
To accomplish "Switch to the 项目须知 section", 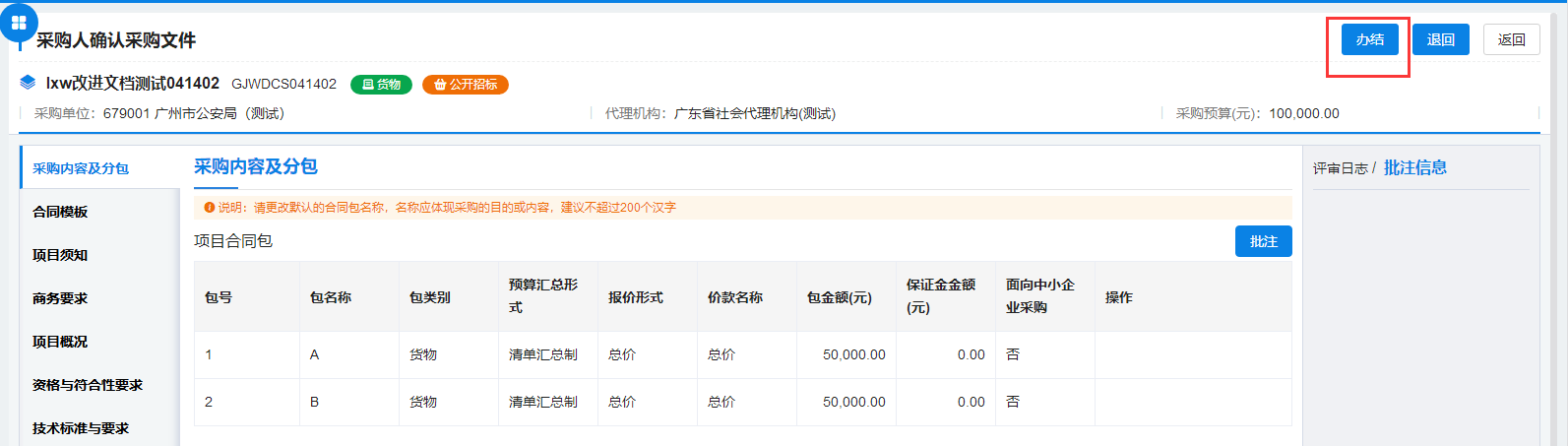I will point(60,255).
